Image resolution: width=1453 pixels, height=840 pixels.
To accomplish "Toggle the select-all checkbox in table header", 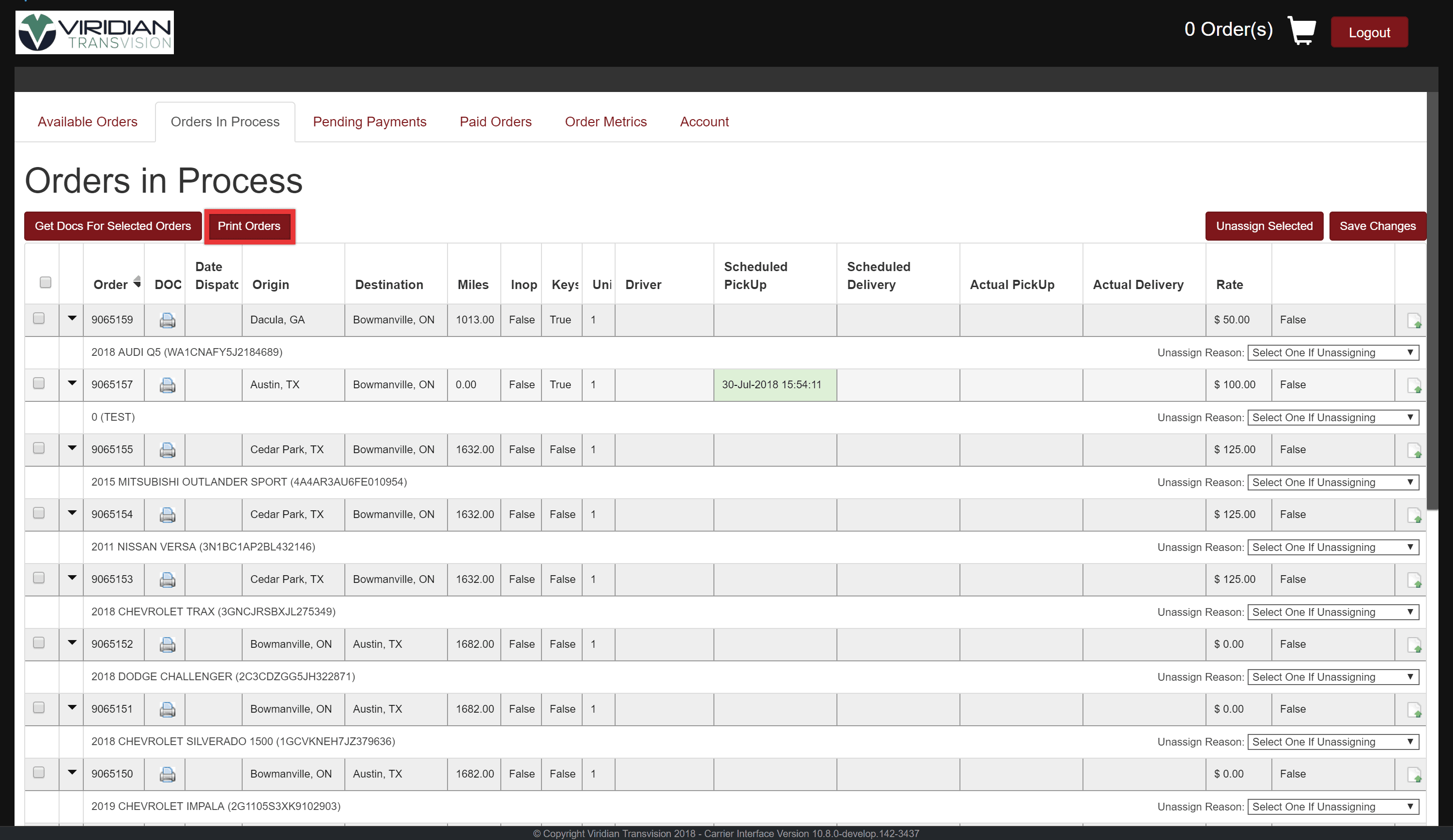I will pyautogui.click(x=46, y=282).
